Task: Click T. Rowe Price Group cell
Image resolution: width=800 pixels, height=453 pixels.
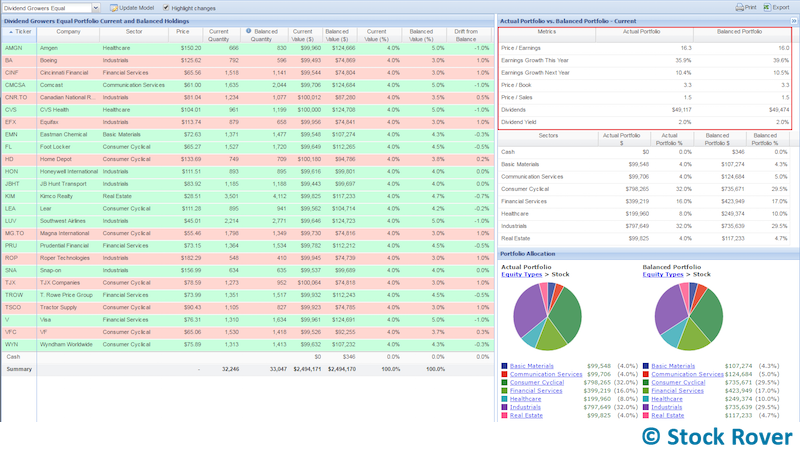Action: click(68, 295)
